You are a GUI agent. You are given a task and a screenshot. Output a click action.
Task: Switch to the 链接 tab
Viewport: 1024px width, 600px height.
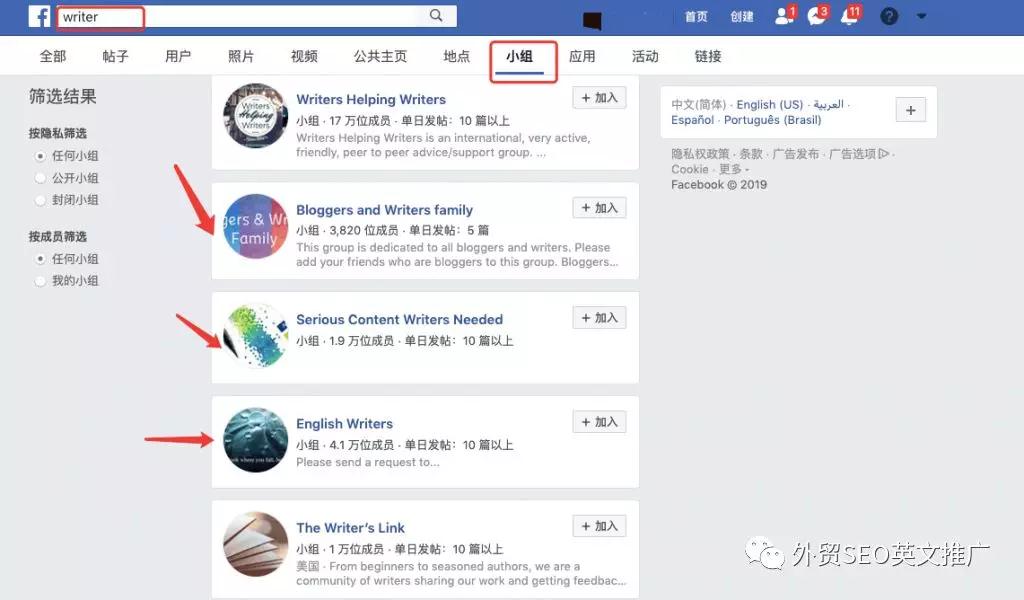click(708, 56)
